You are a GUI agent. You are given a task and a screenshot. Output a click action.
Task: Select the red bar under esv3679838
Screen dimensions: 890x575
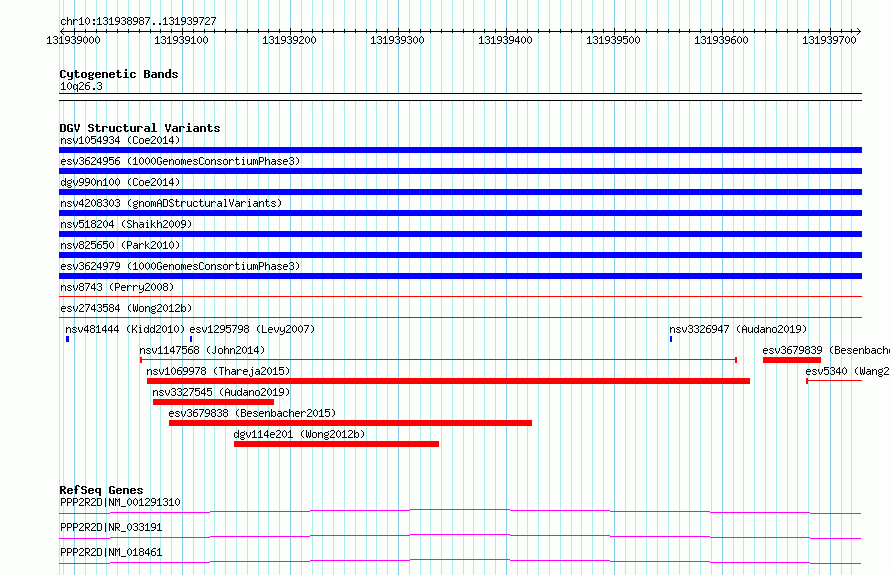click(x=350, y=423)
